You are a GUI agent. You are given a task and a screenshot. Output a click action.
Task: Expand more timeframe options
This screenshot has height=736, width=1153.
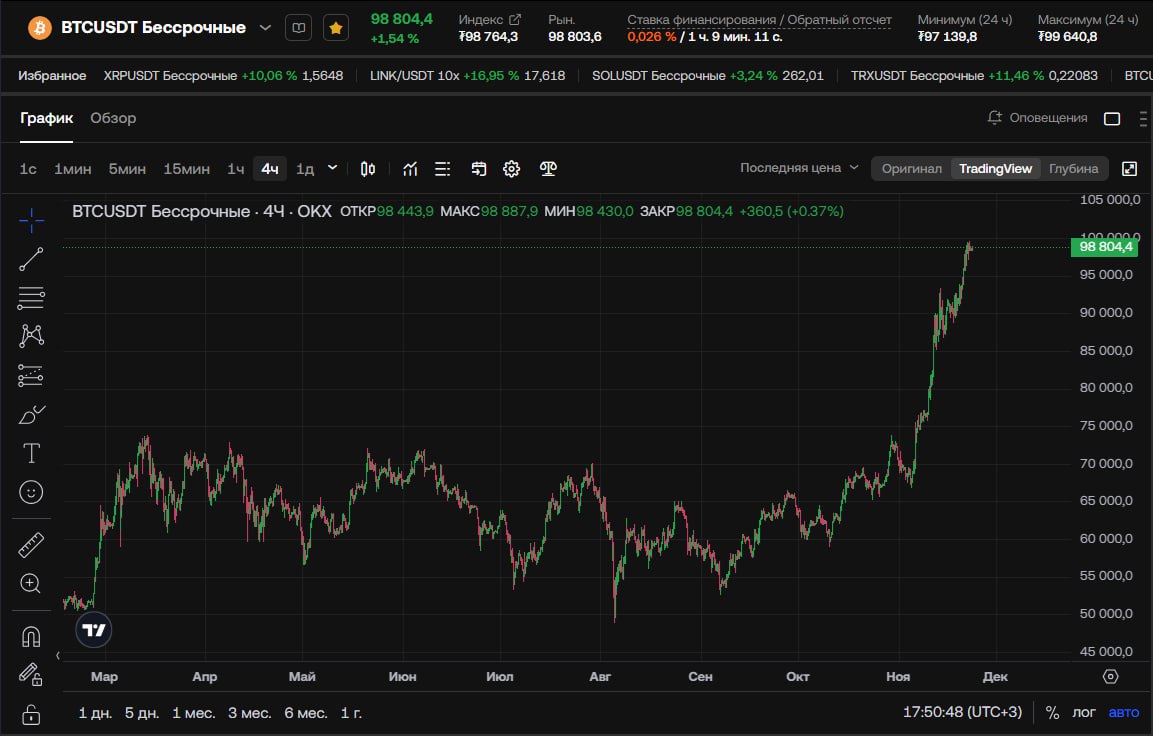tap(332, 168)
